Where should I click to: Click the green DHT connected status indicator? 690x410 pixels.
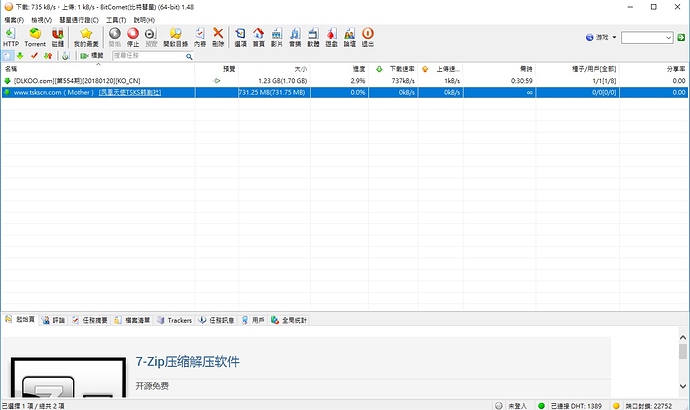pyautogui.click(x=541, y=406)
